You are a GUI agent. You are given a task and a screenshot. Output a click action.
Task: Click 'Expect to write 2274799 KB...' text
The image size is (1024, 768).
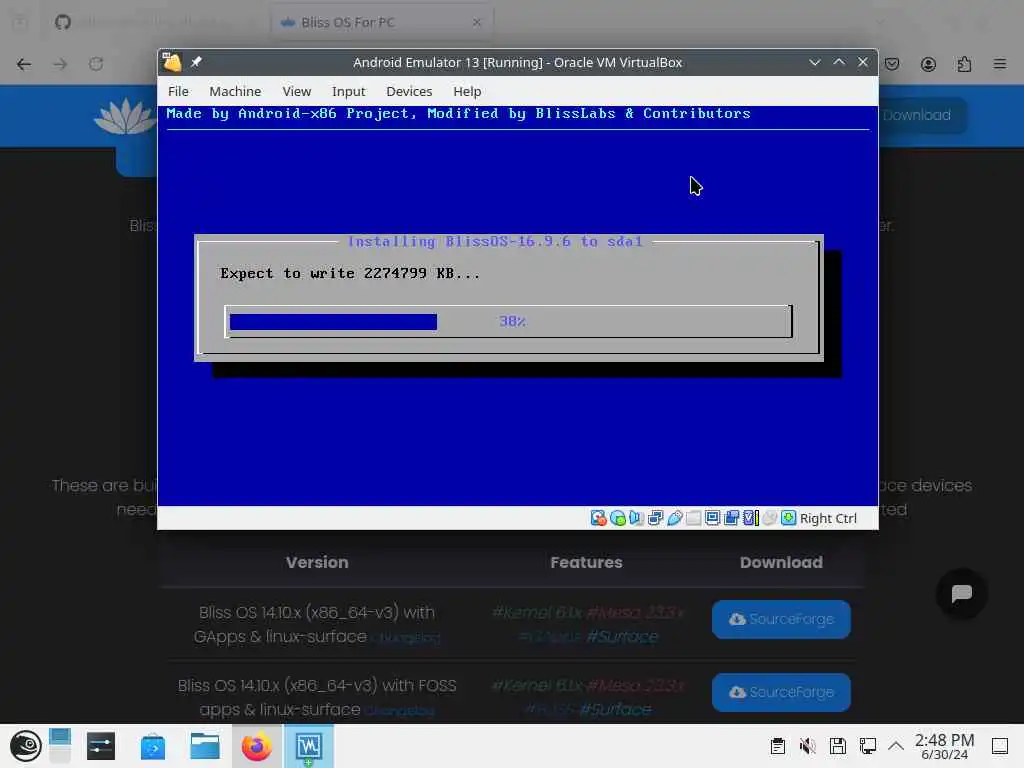click(x=349, y=274)
